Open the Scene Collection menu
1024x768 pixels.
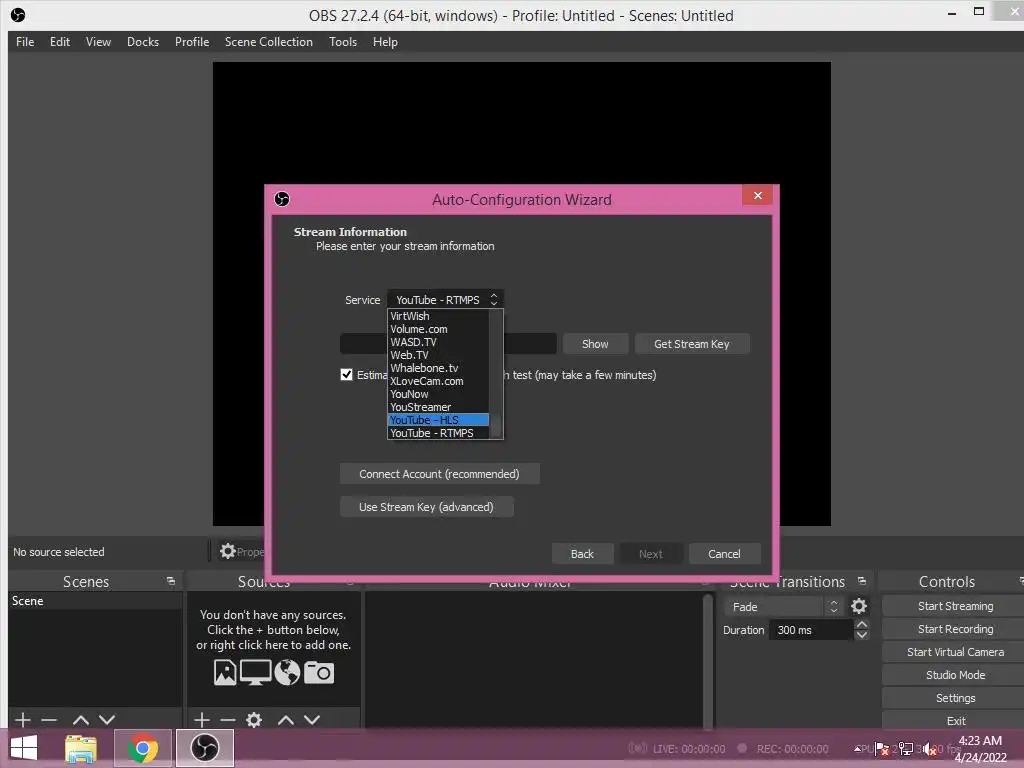(268, 42)
